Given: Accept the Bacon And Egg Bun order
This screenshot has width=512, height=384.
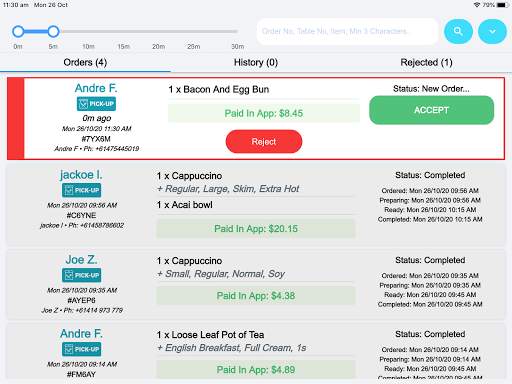Looking at the screenshot, I should point(431,110).
